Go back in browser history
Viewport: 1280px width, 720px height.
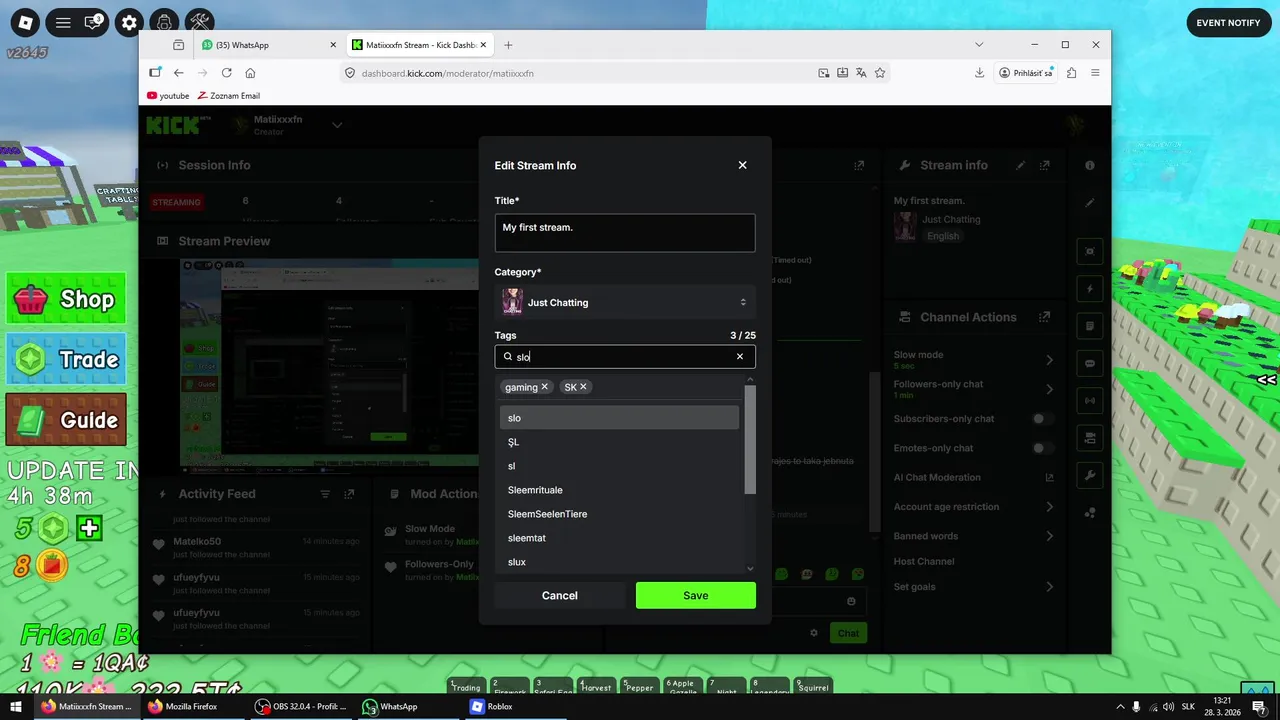tap(178, 73)
